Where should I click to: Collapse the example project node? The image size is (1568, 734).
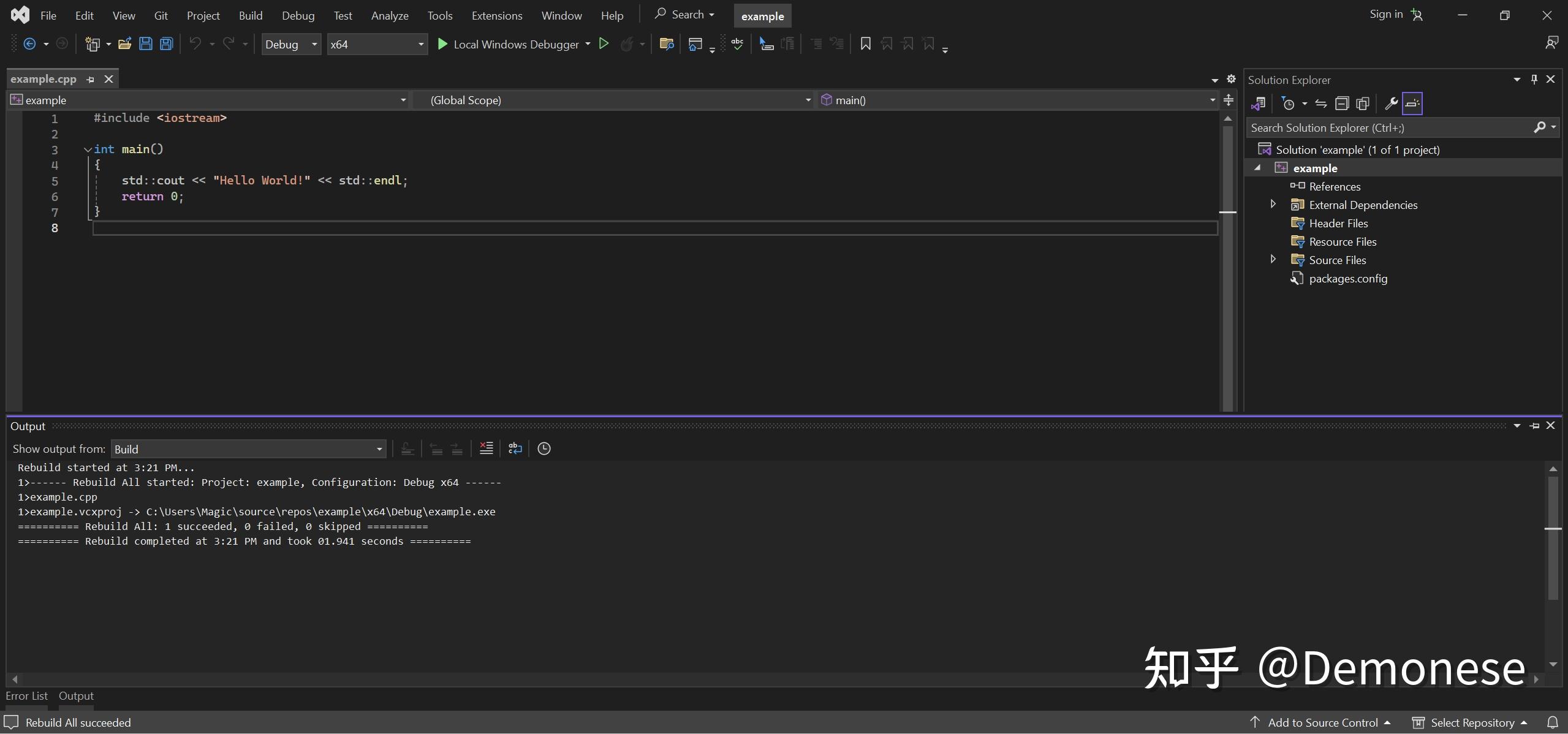click(x=1256, y=167)
